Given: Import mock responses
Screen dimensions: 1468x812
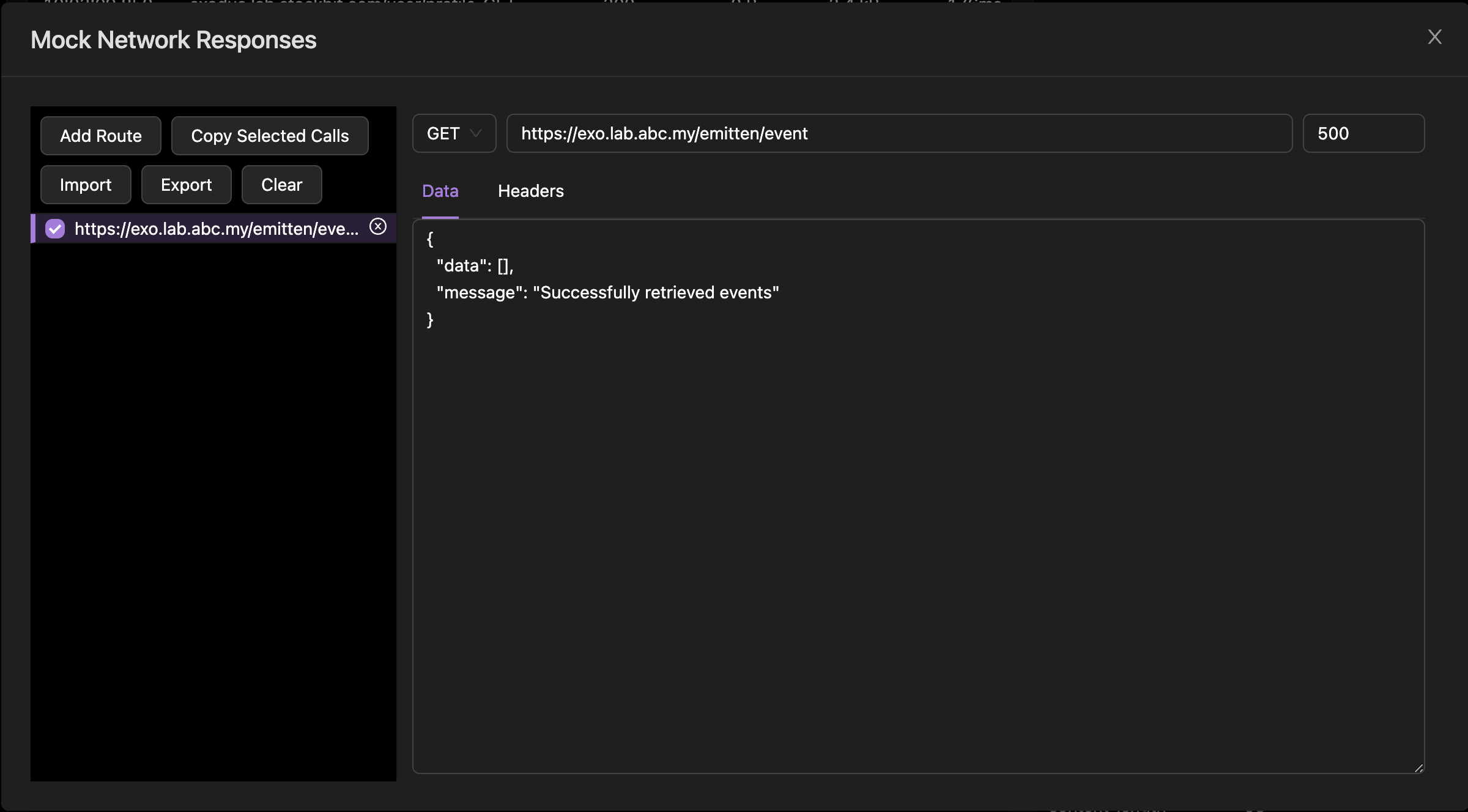Looking at the screenshot, I should tap(85, 184).
